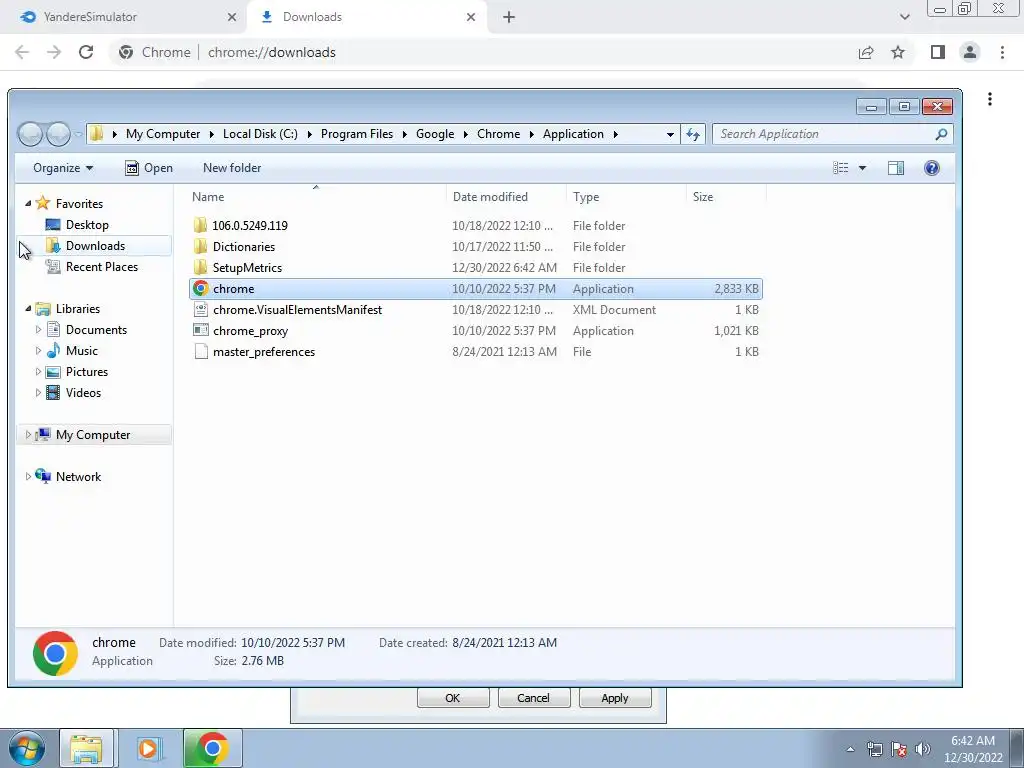Image resolution: width=1024 pixels, height=768 pixels.
Task: Click the New folder button
Action: coord(232,168)
